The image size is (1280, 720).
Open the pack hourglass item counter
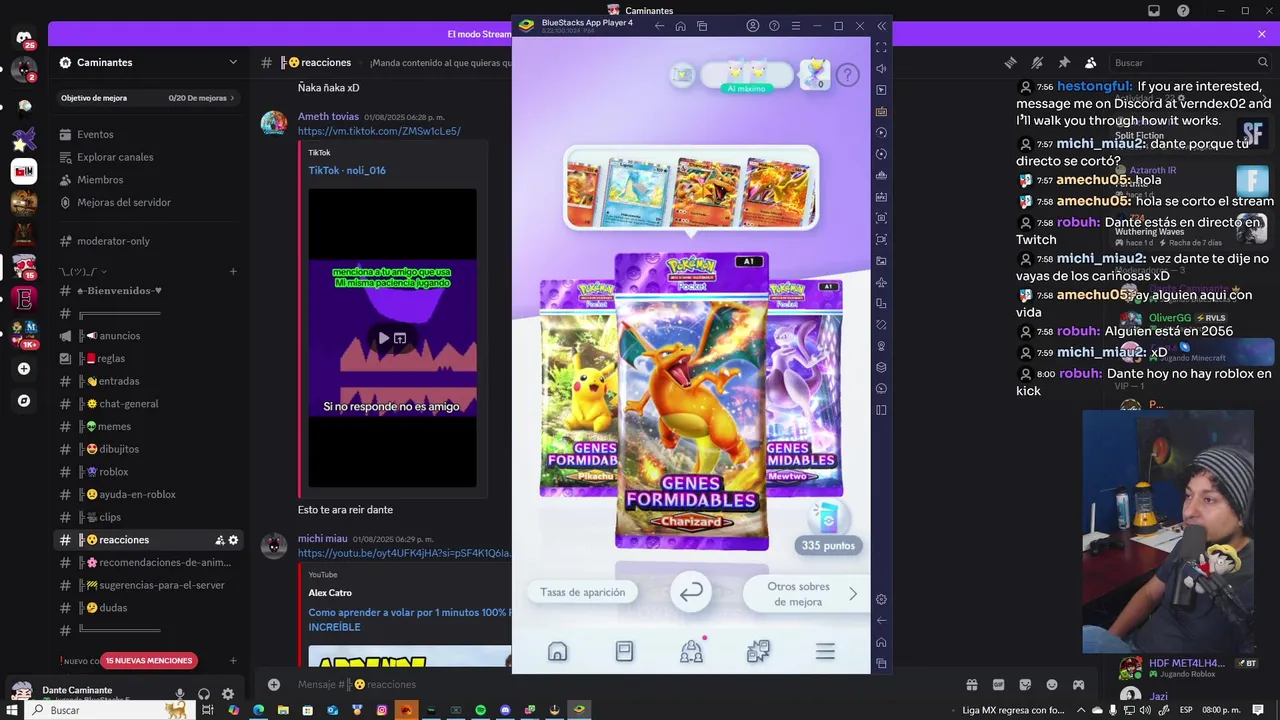[x=816, y=74]
